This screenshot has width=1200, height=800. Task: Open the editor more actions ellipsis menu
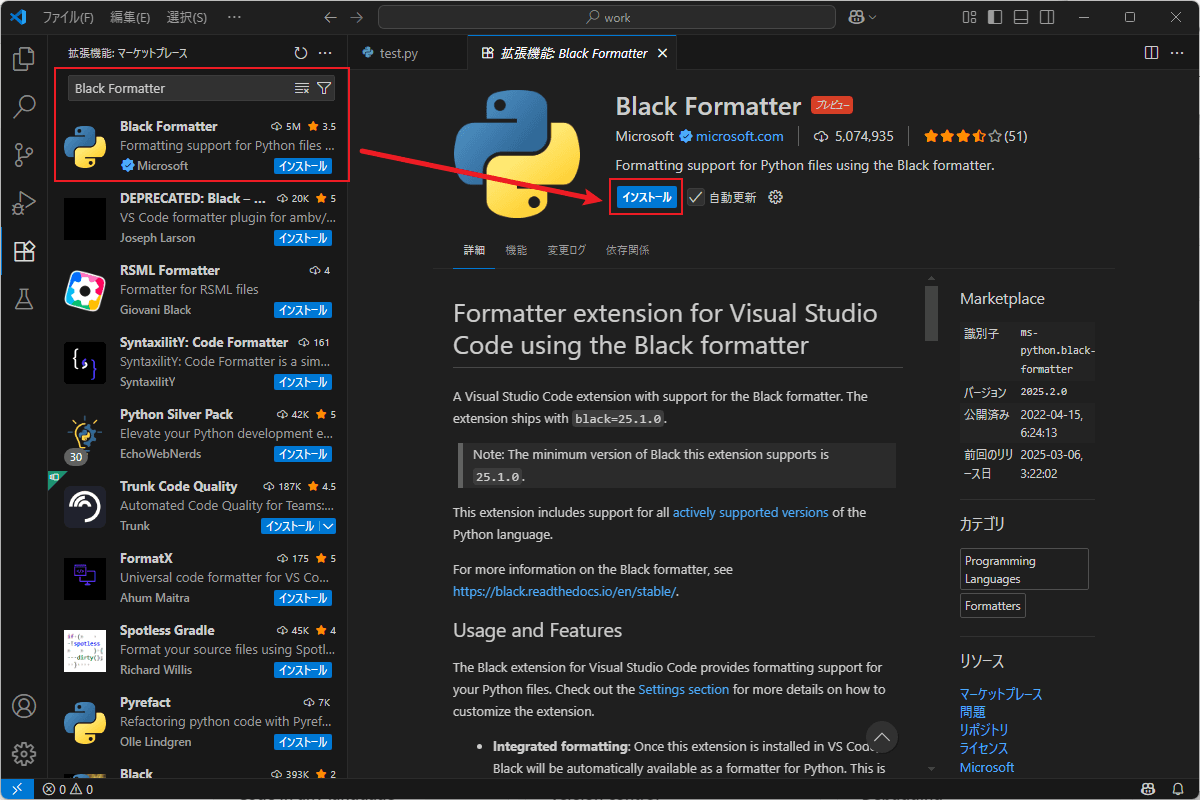pyautogui.click(x=1177, y=52)
